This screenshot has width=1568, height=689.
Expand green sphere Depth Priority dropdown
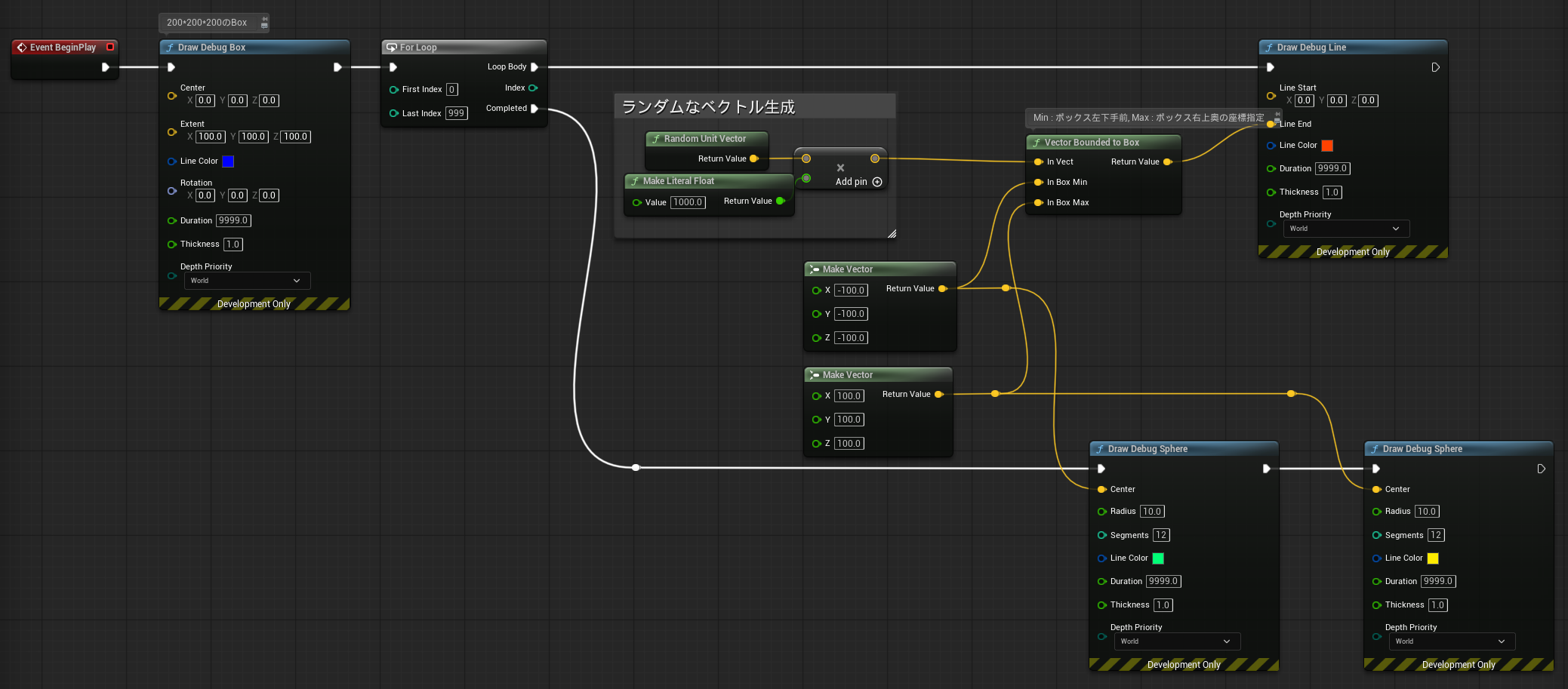[x=1178, y=641]
